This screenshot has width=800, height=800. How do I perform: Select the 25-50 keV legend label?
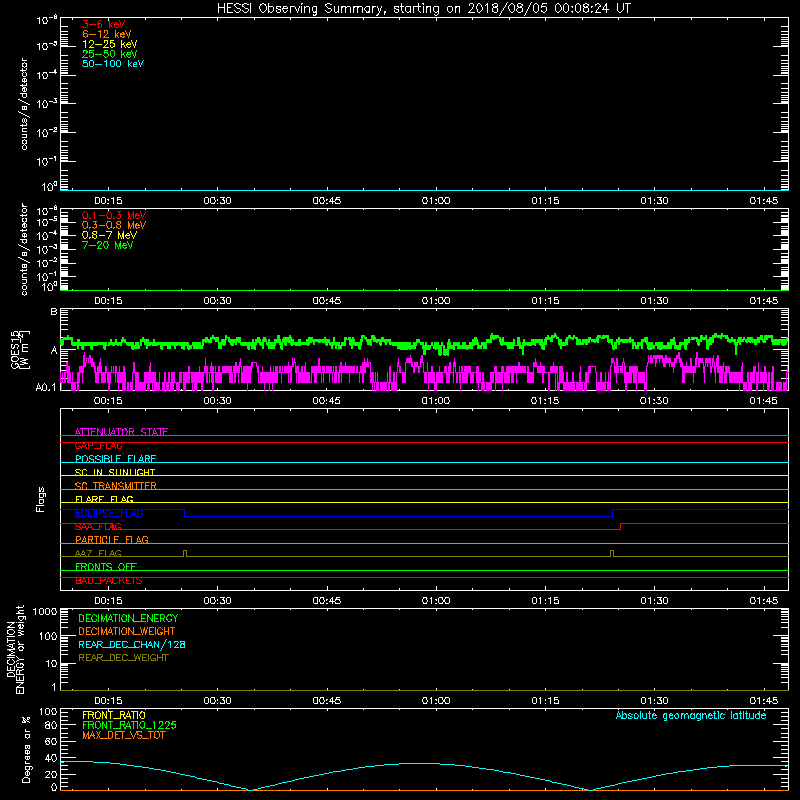coord(110,54)
